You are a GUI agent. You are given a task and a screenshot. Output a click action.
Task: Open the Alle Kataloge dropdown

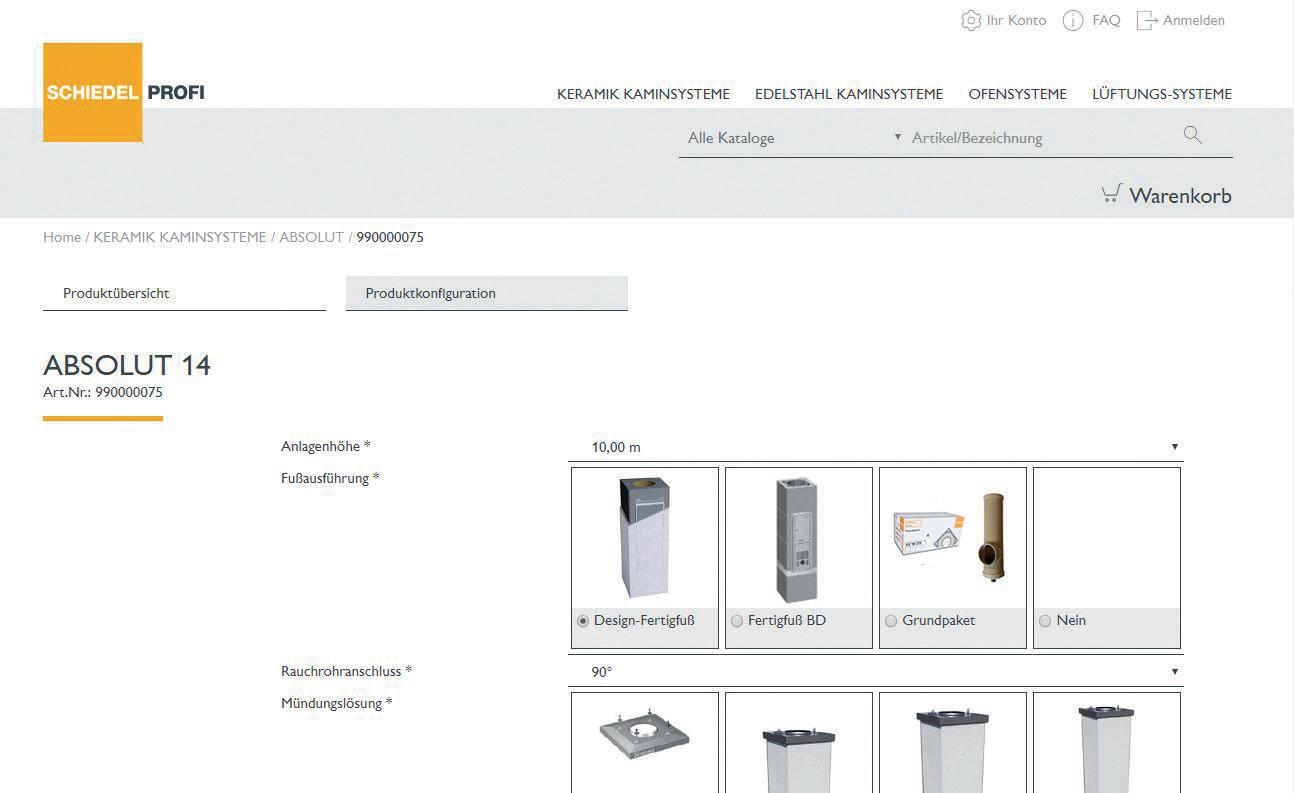pos(794,138)
